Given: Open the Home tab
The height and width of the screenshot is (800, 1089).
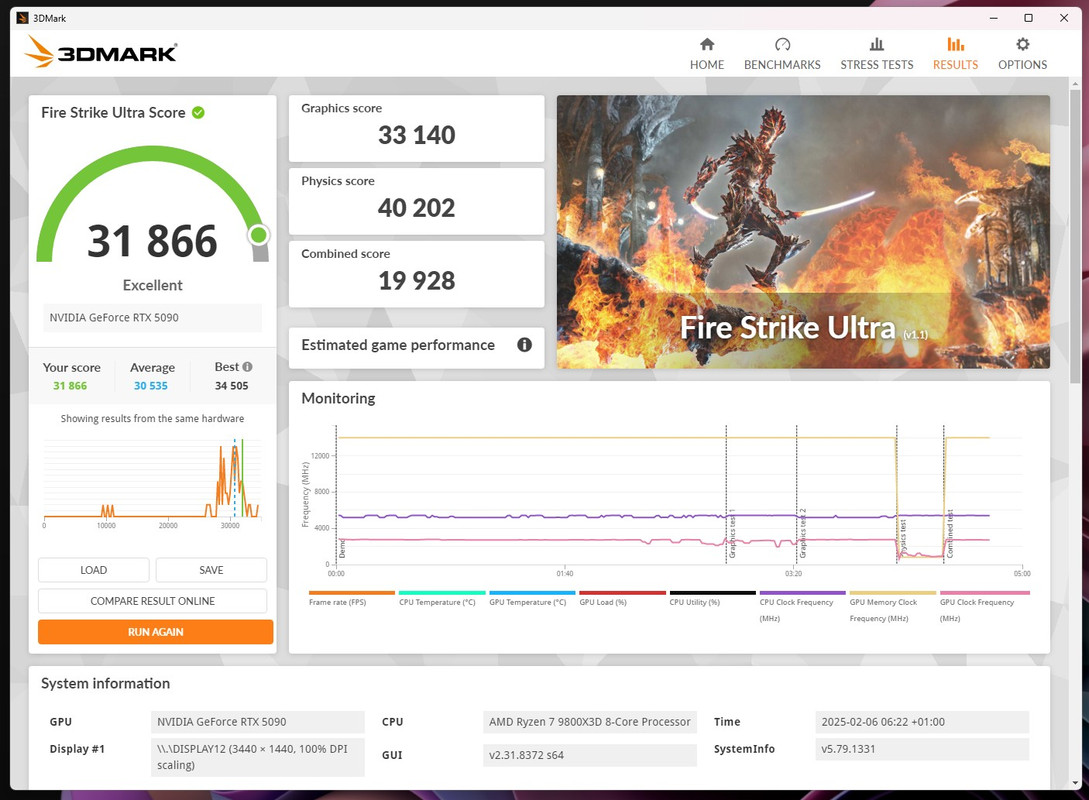Looking at the screenshot, I should pyautogui.click(x=706, y=54).
